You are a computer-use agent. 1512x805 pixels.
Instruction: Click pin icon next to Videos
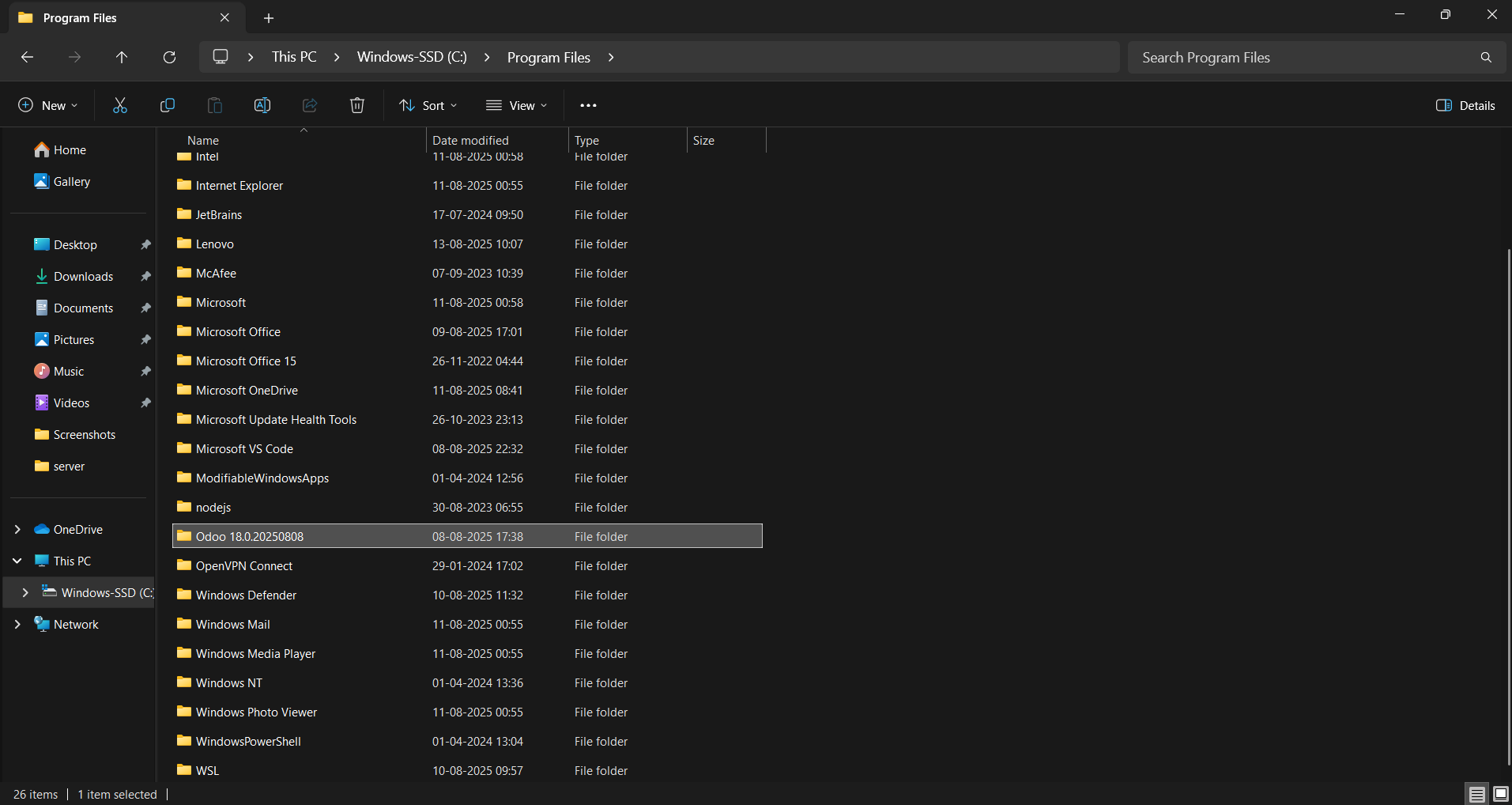[x=145, y=403]
